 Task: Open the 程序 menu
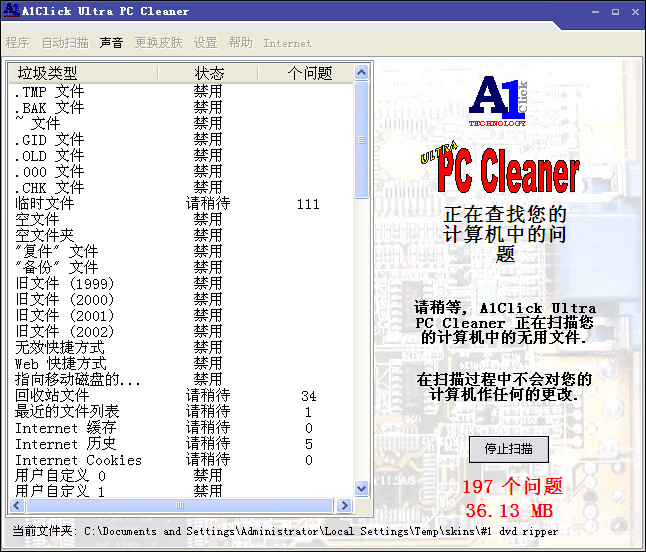point(17,43)
